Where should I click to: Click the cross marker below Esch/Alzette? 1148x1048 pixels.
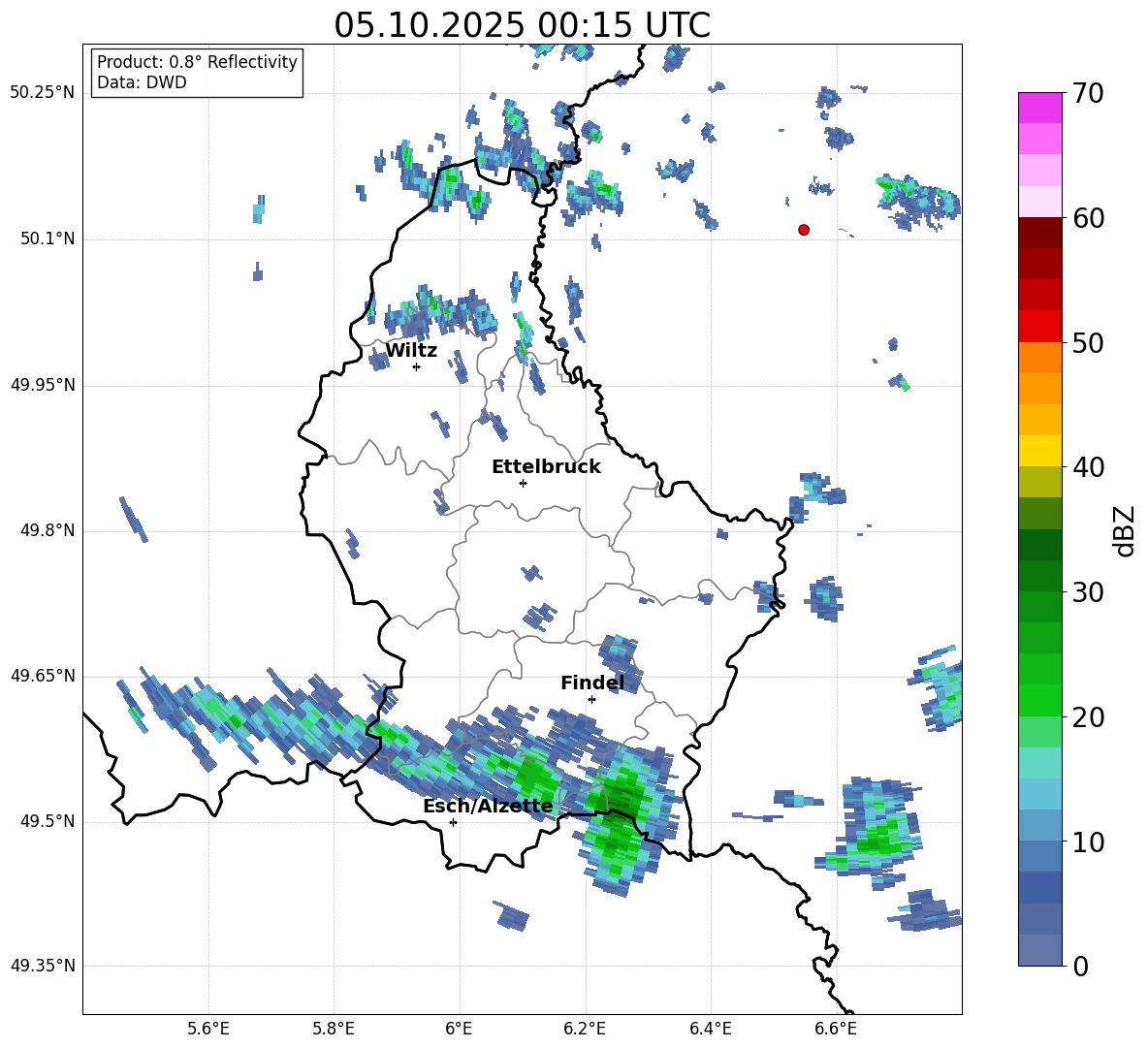453,822
